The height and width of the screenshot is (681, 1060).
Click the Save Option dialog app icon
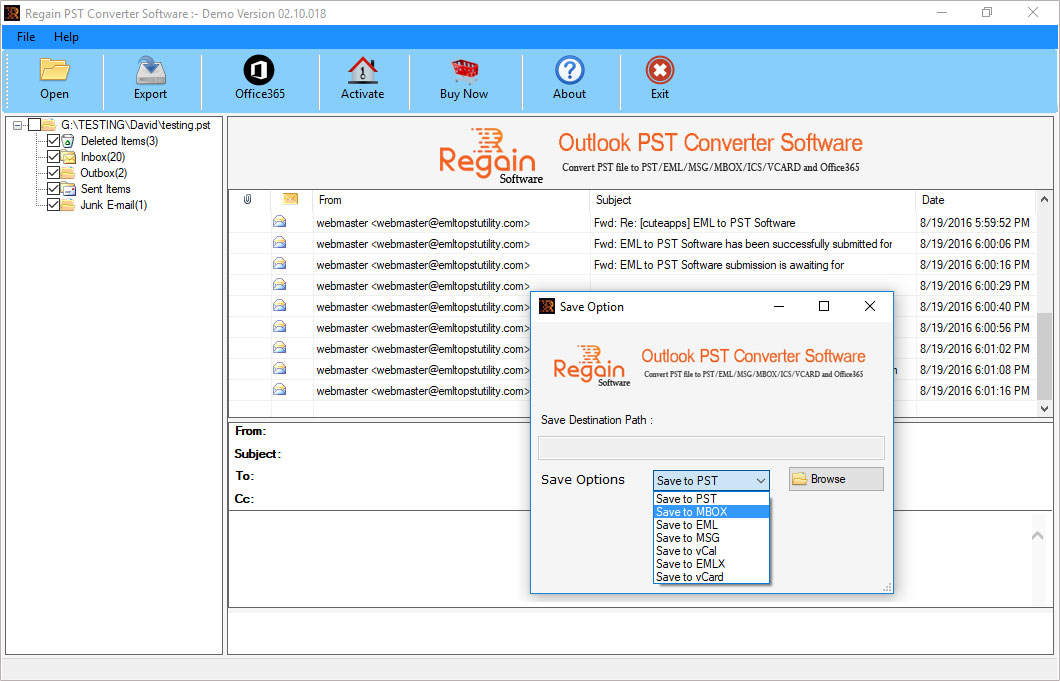coord(547,306)
